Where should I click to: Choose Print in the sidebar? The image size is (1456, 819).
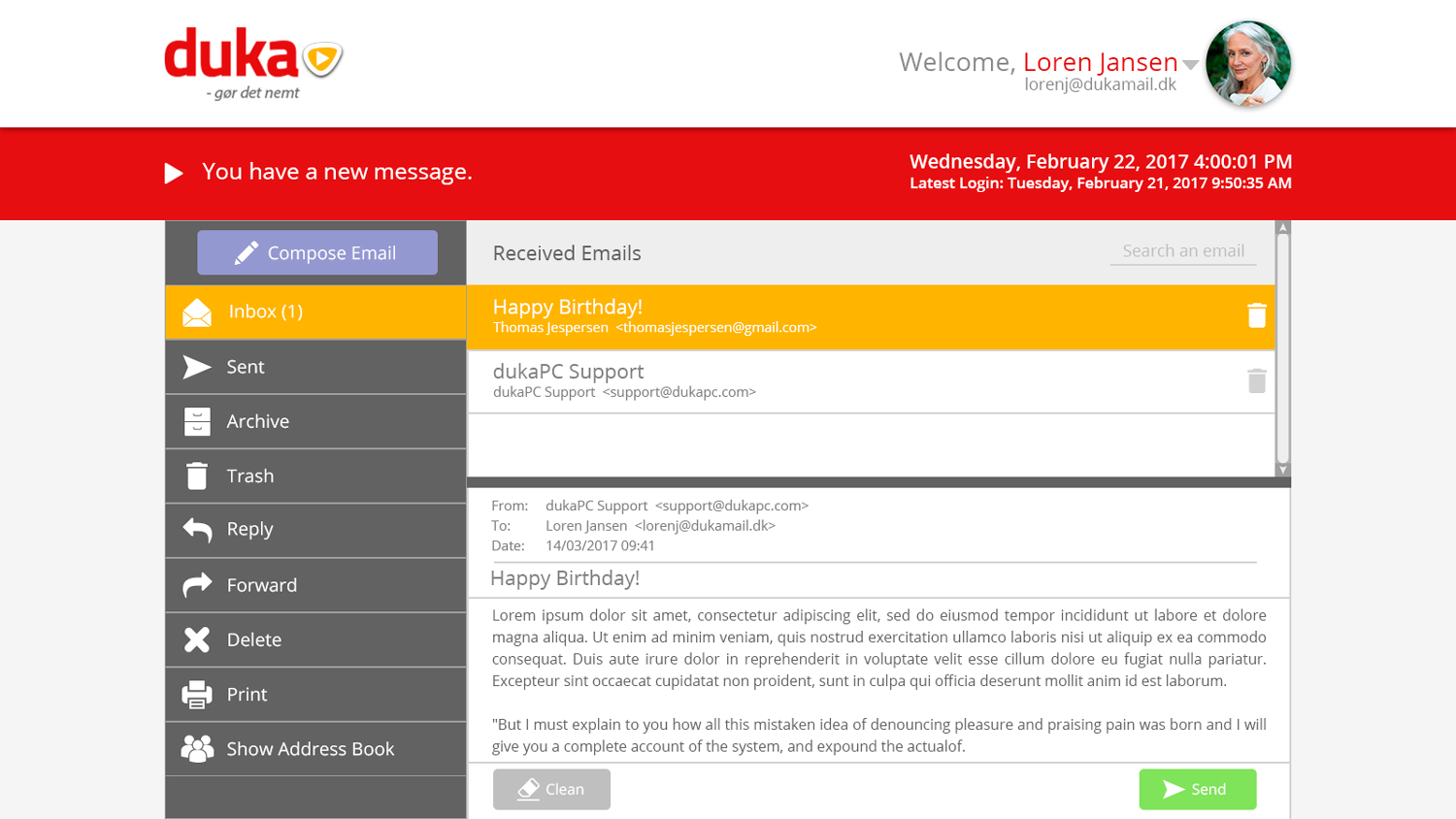click(315, 694)
